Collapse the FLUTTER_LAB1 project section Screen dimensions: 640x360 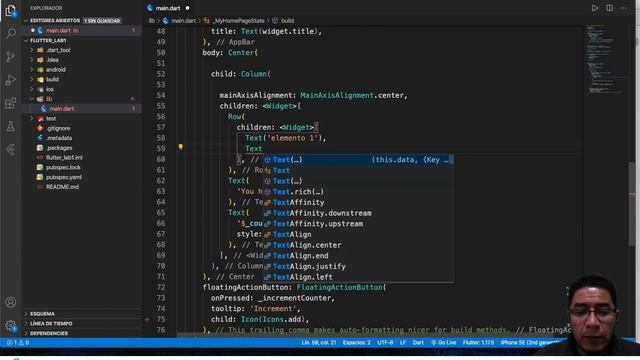48,40
